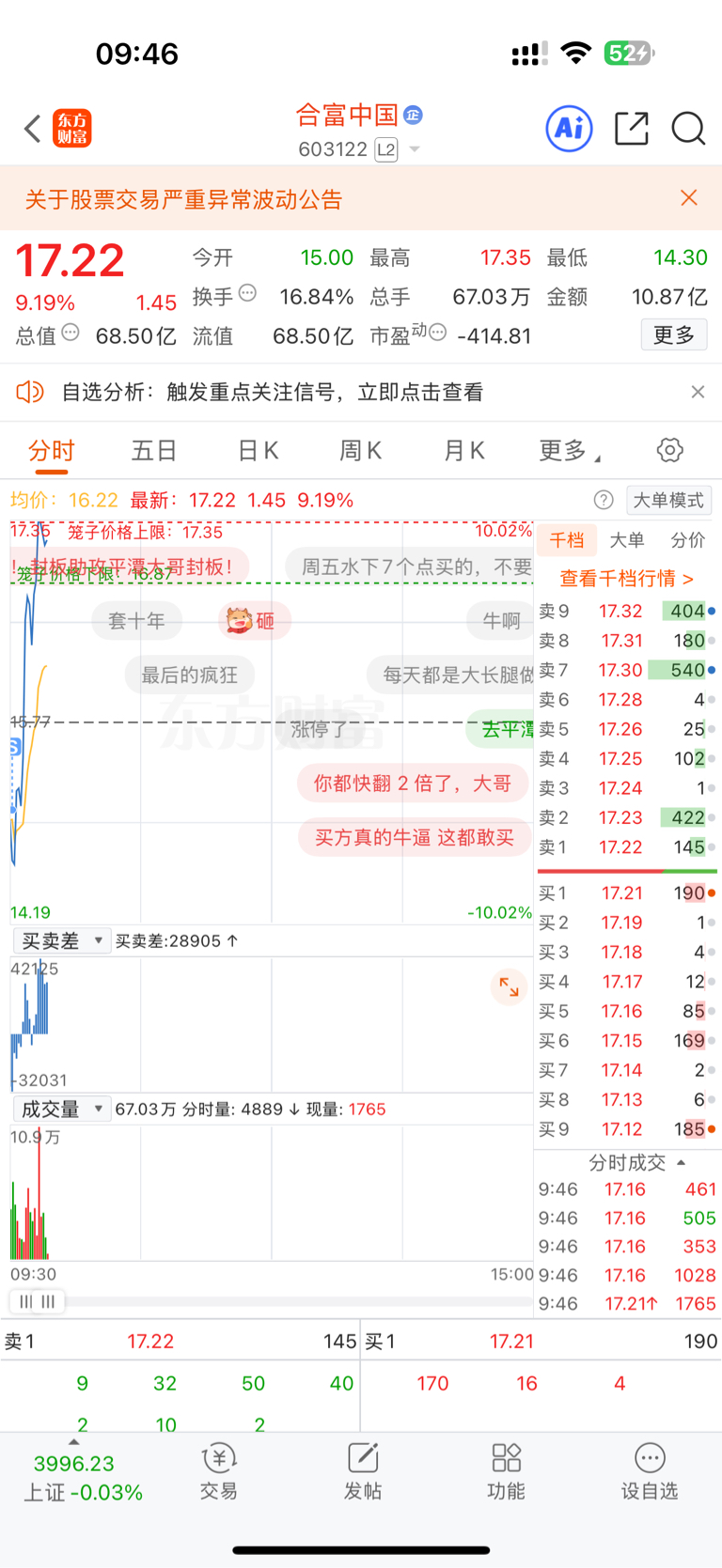This screenshot has width=722, height=1568.
Task: Open the 东方财富 logo icon
Action: click(72, 129)
